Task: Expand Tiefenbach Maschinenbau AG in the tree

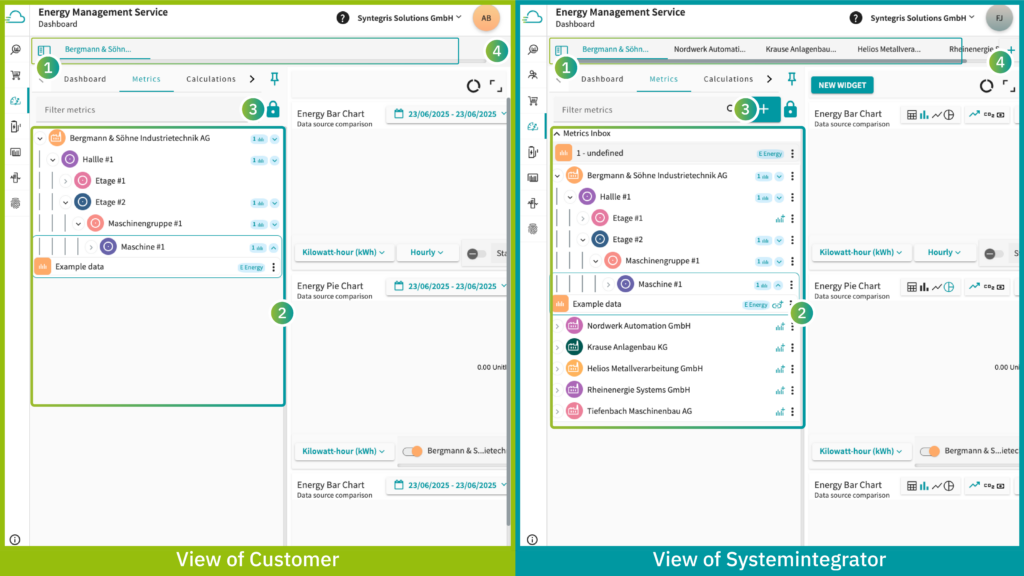Action: 557,411
